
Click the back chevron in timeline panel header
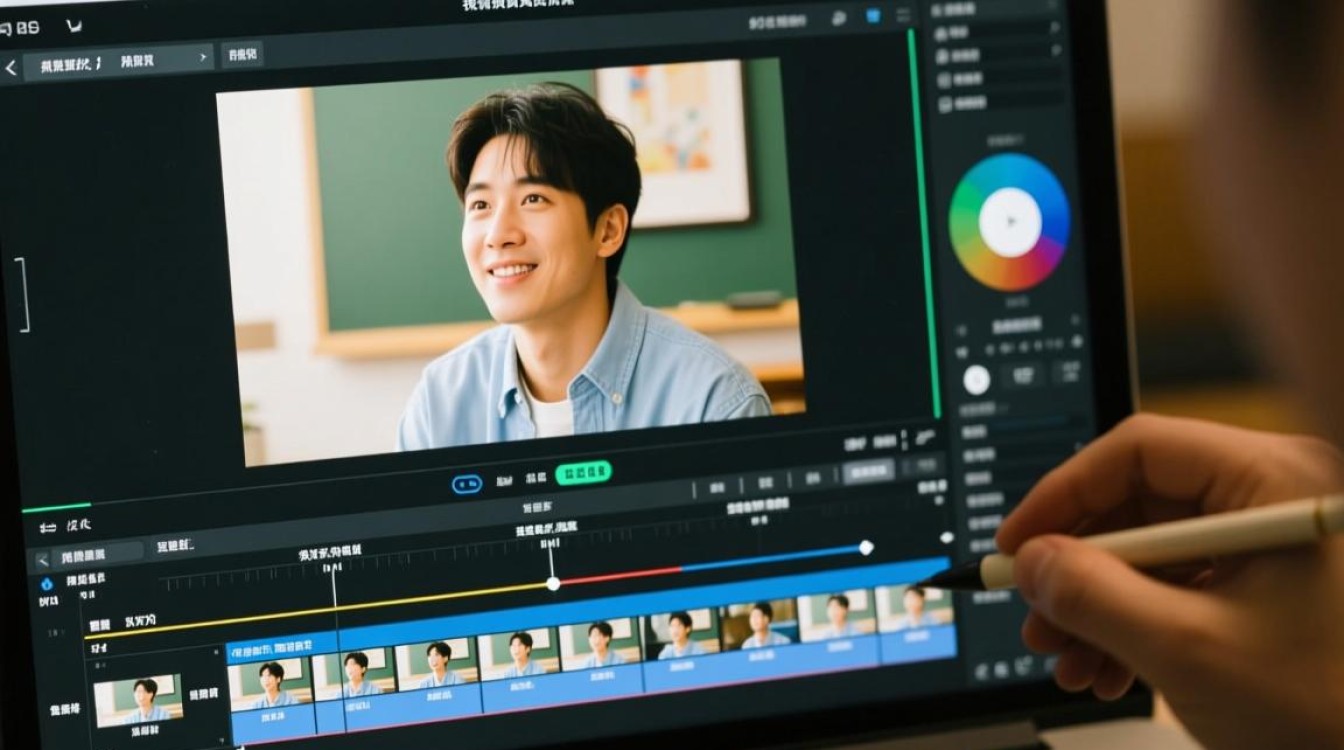(43, 559)
